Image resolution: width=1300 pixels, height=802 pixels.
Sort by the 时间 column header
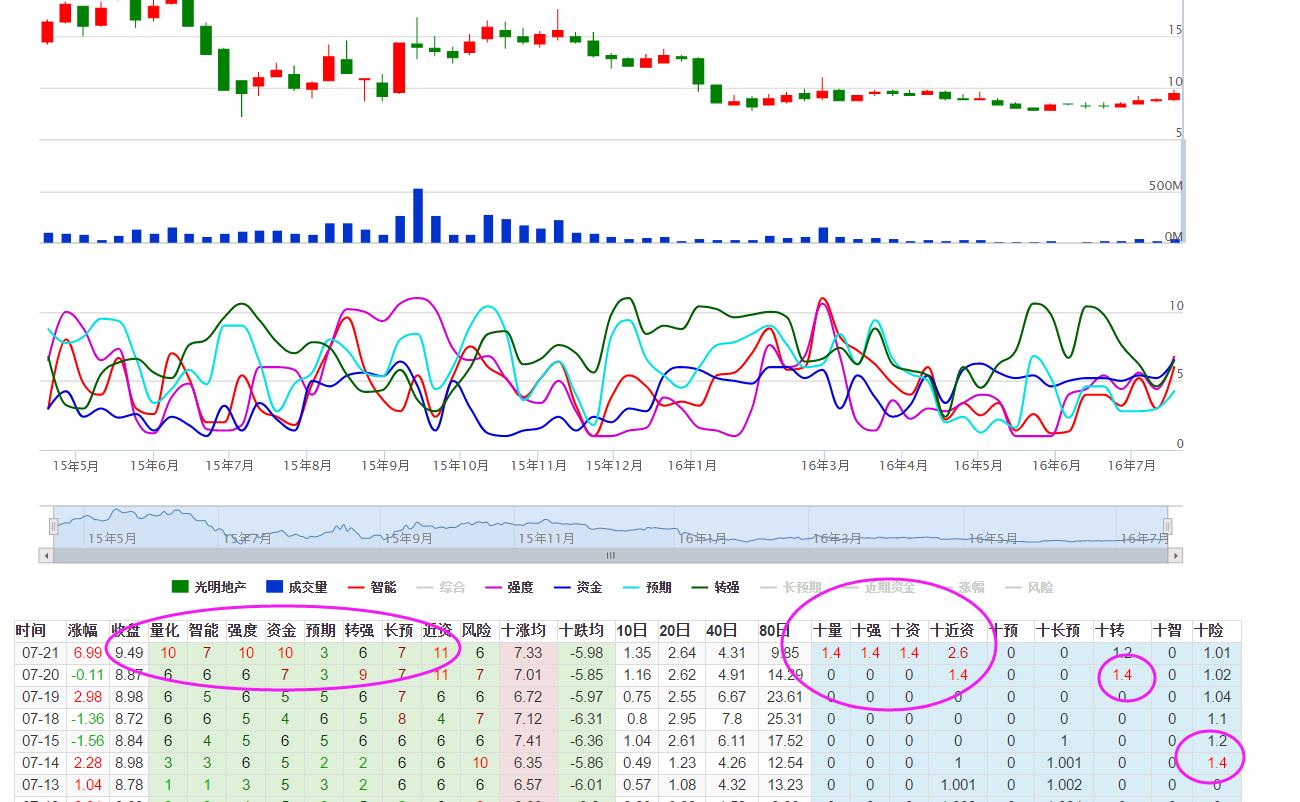[30, 630]
